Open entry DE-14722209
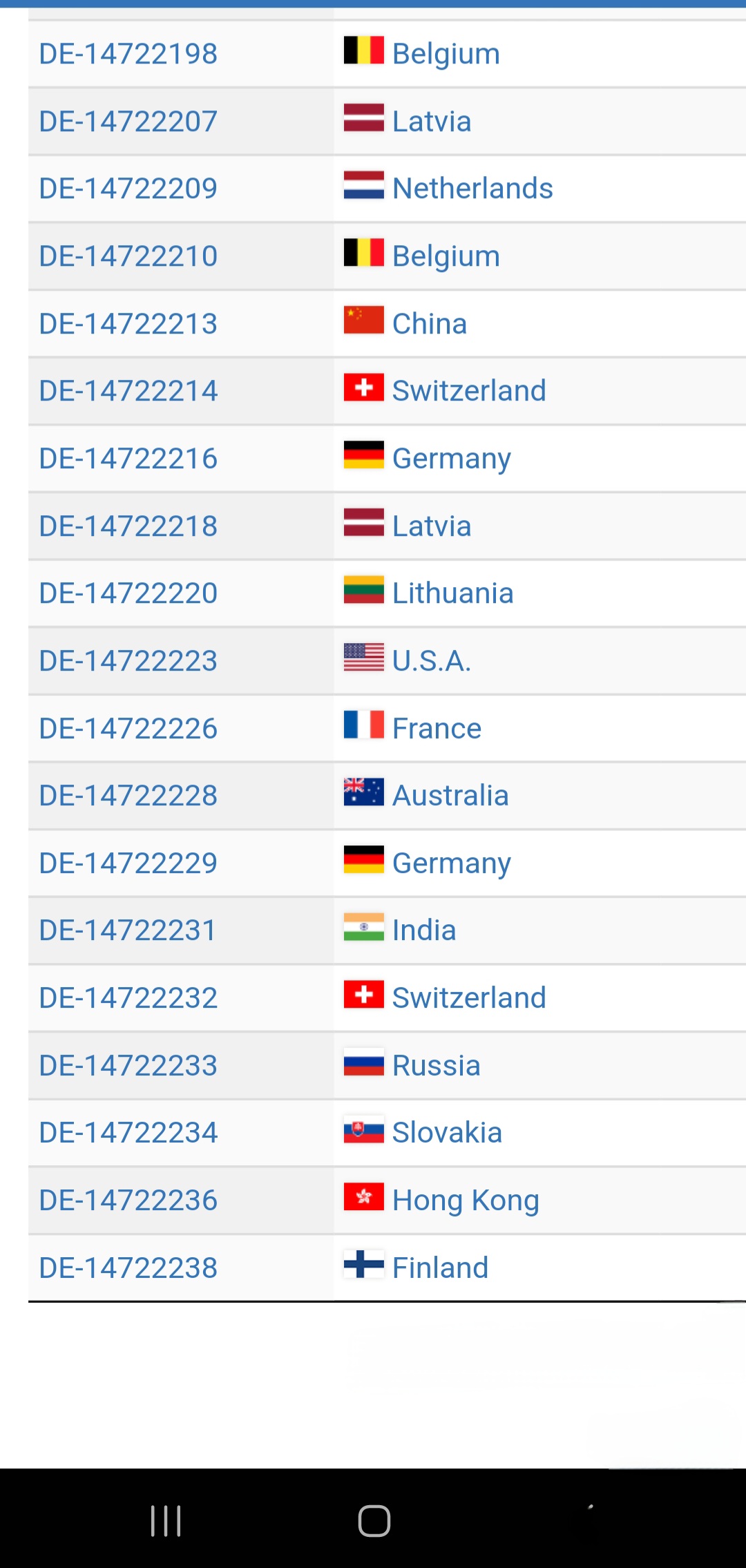 128,189
